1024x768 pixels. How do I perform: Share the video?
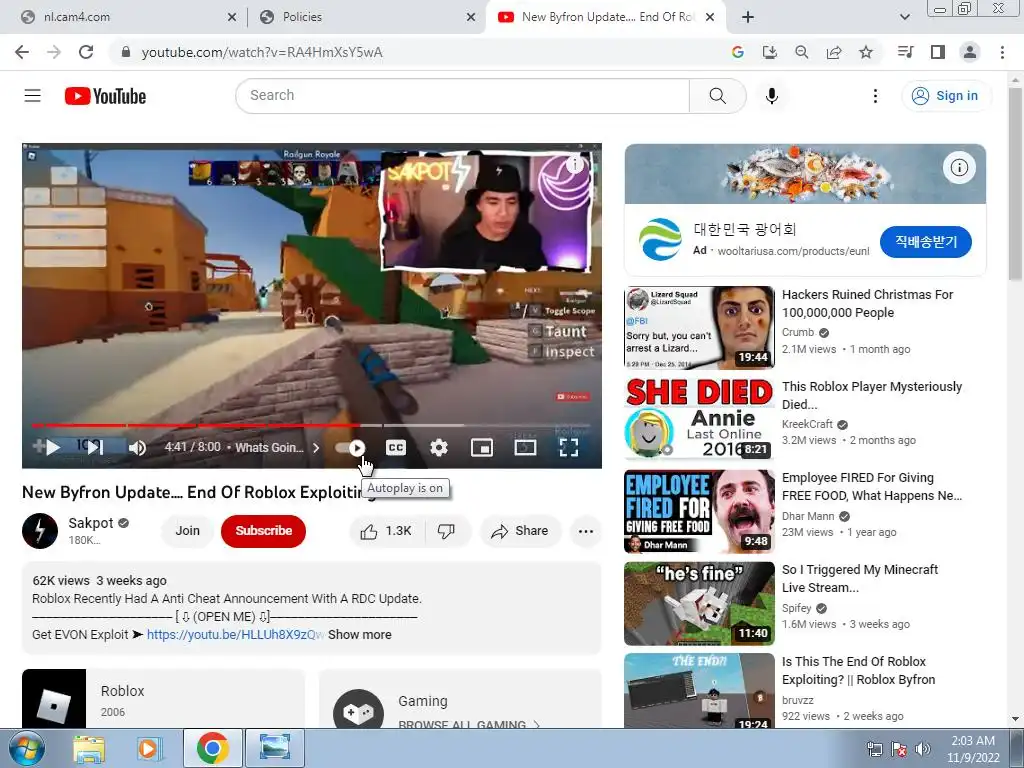520,531
